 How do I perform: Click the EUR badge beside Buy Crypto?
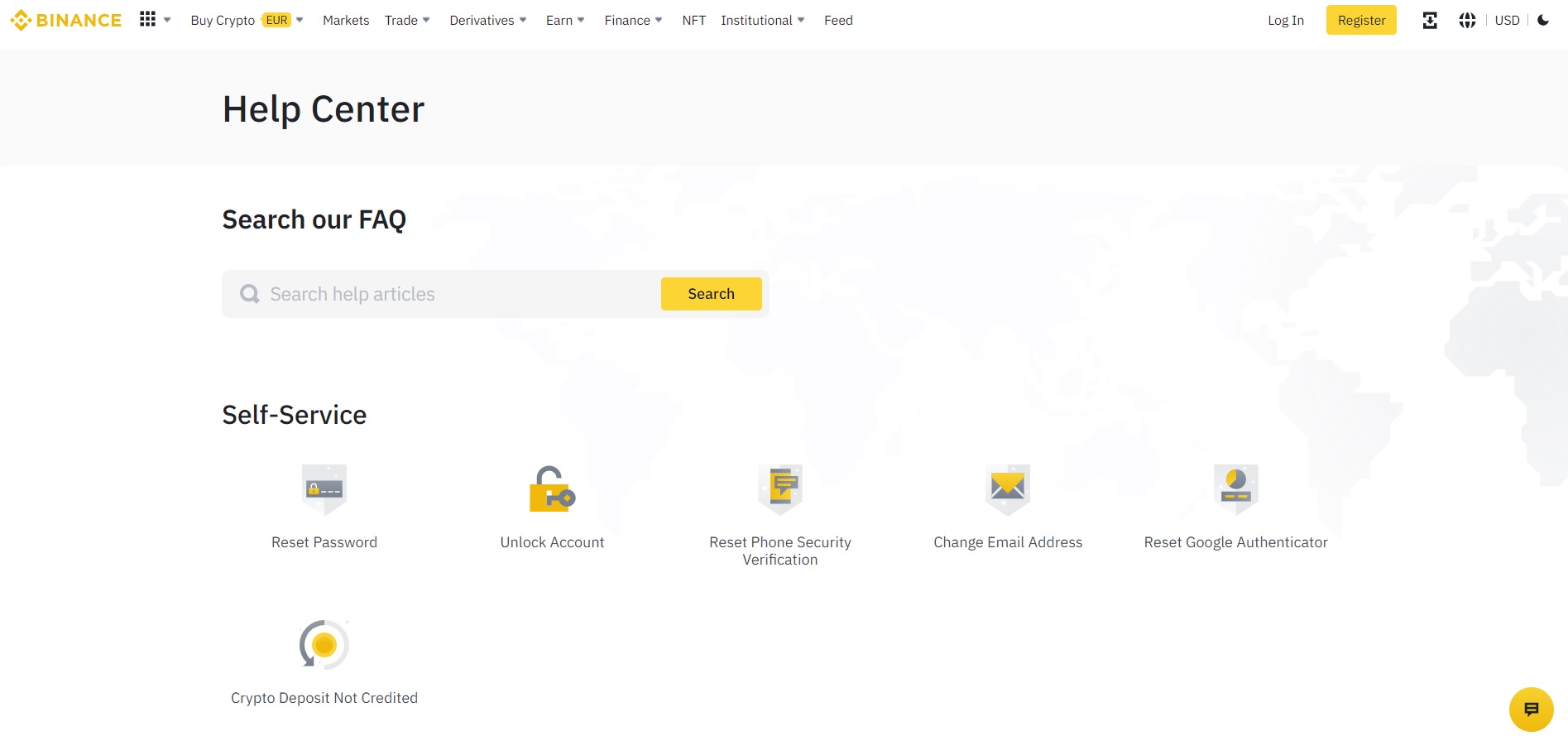pyautogui.click(x=277, y=20)
